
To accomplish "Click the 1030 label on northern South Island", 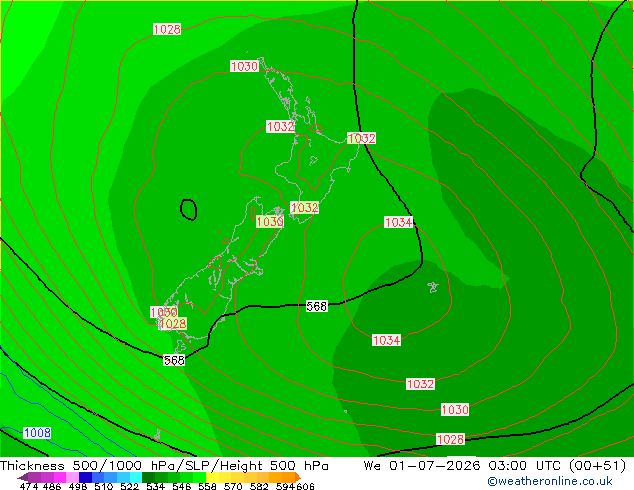I will (x=270, y=222).
